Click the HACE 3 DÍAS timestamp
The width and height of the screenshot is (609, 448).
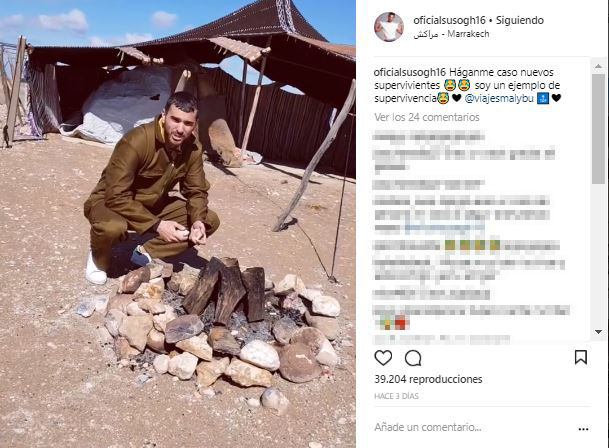396,396
